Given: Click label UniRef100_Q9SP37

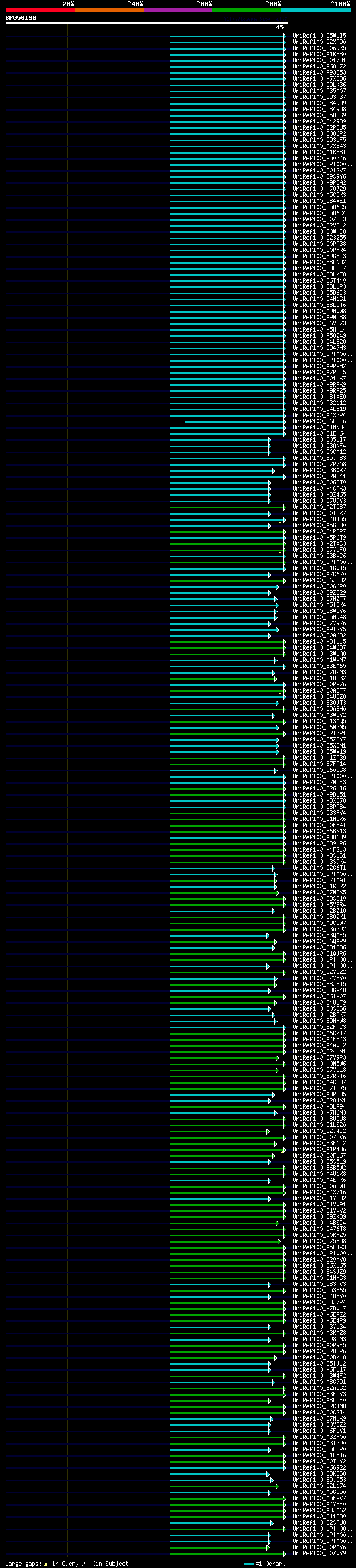Looking at the screenshot, I should point(319,97).
